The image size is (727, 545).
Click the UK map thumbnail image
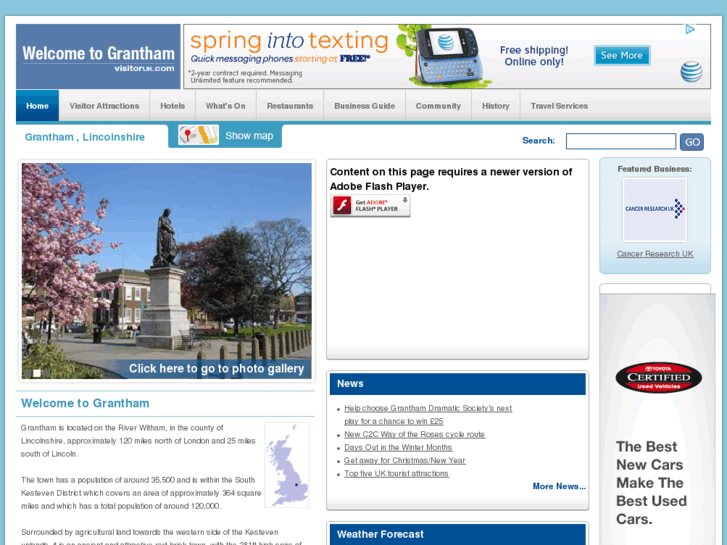tap(287, 464)
